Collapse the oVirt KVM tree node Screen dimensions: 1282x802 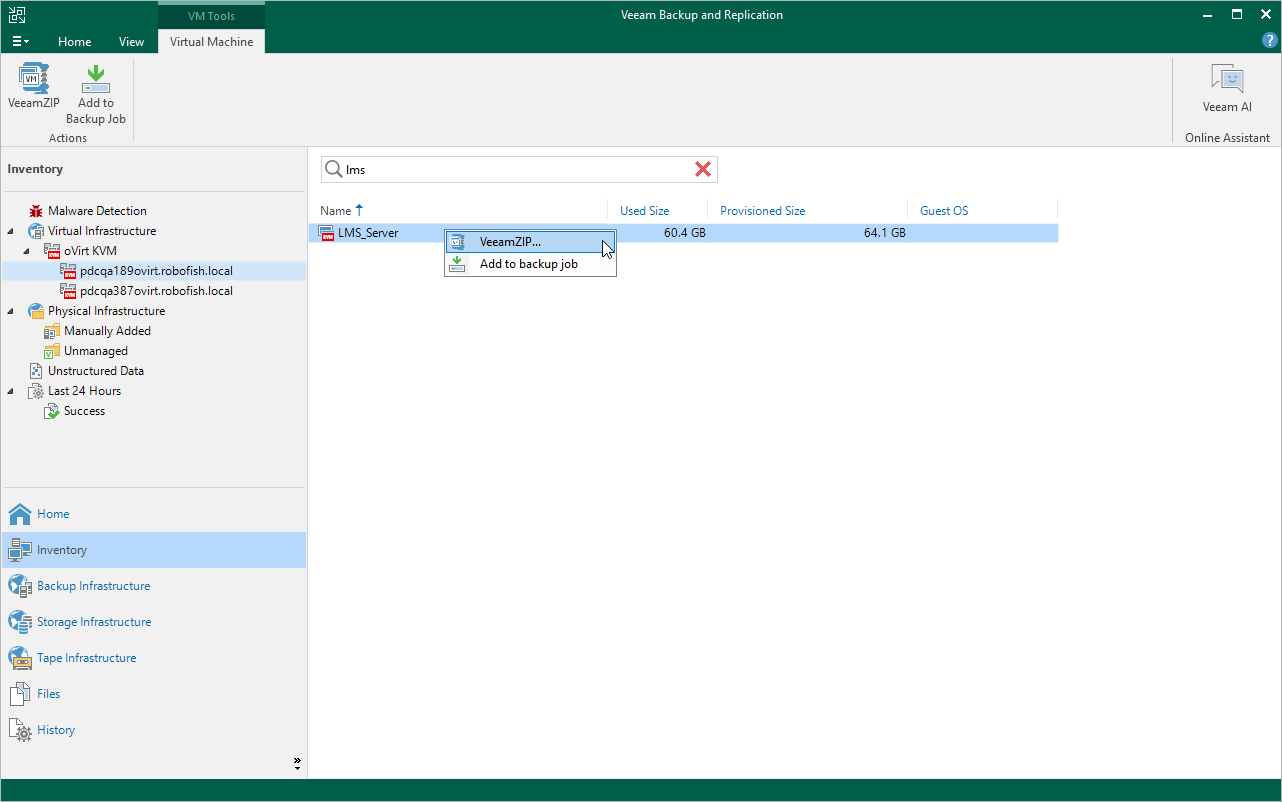point(26,251)
